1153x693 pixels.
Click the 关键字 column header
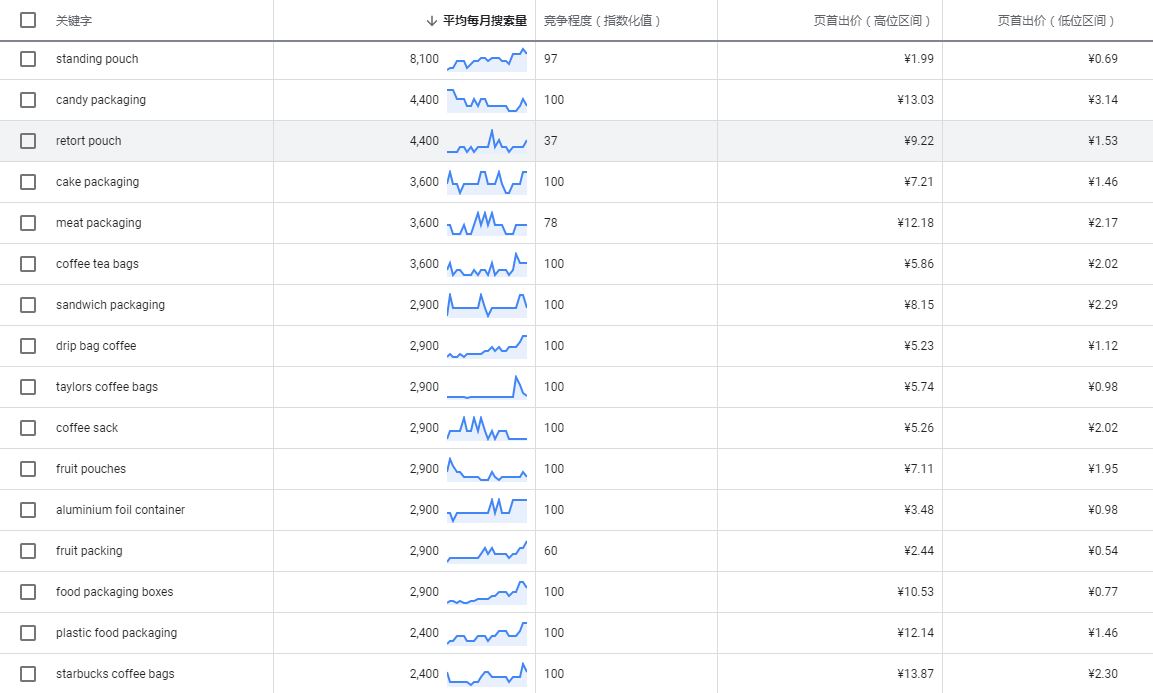(x=74, y=20)
